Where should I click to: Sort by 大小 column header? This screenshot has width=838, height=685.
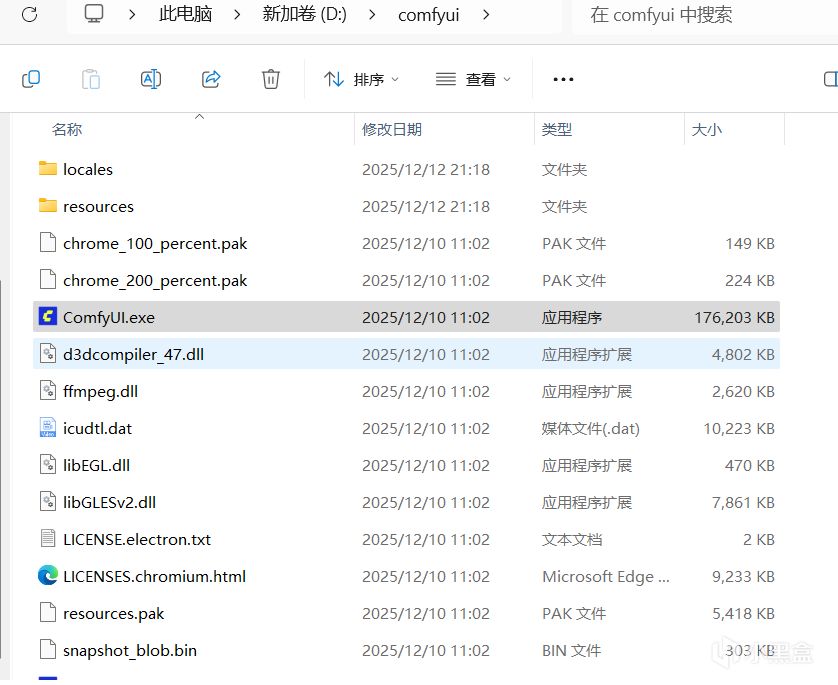pos(707,129)
